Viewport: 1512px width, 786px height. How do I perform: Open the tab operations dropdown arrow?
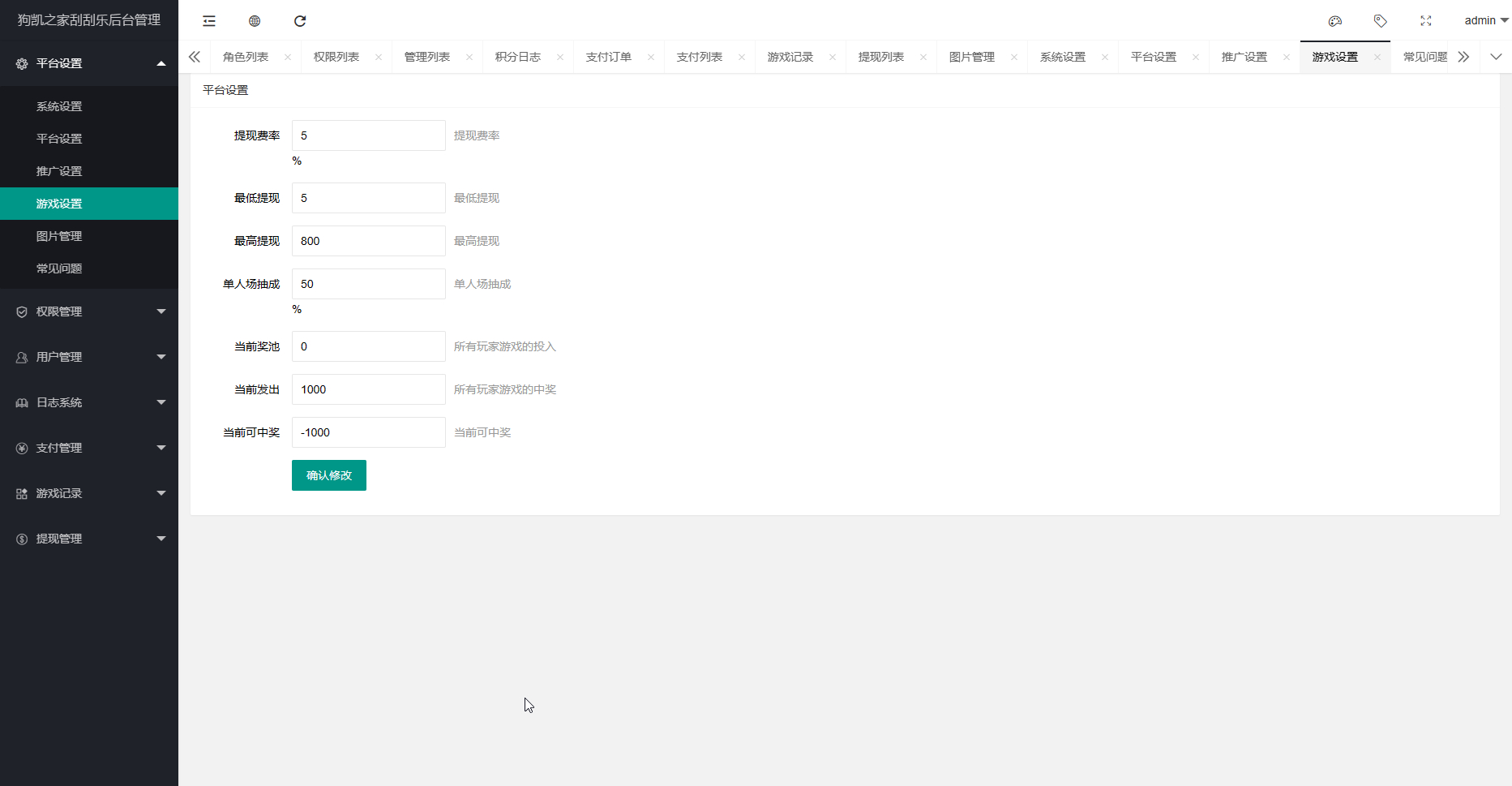pyautogui.click(x=1497, y=57)
